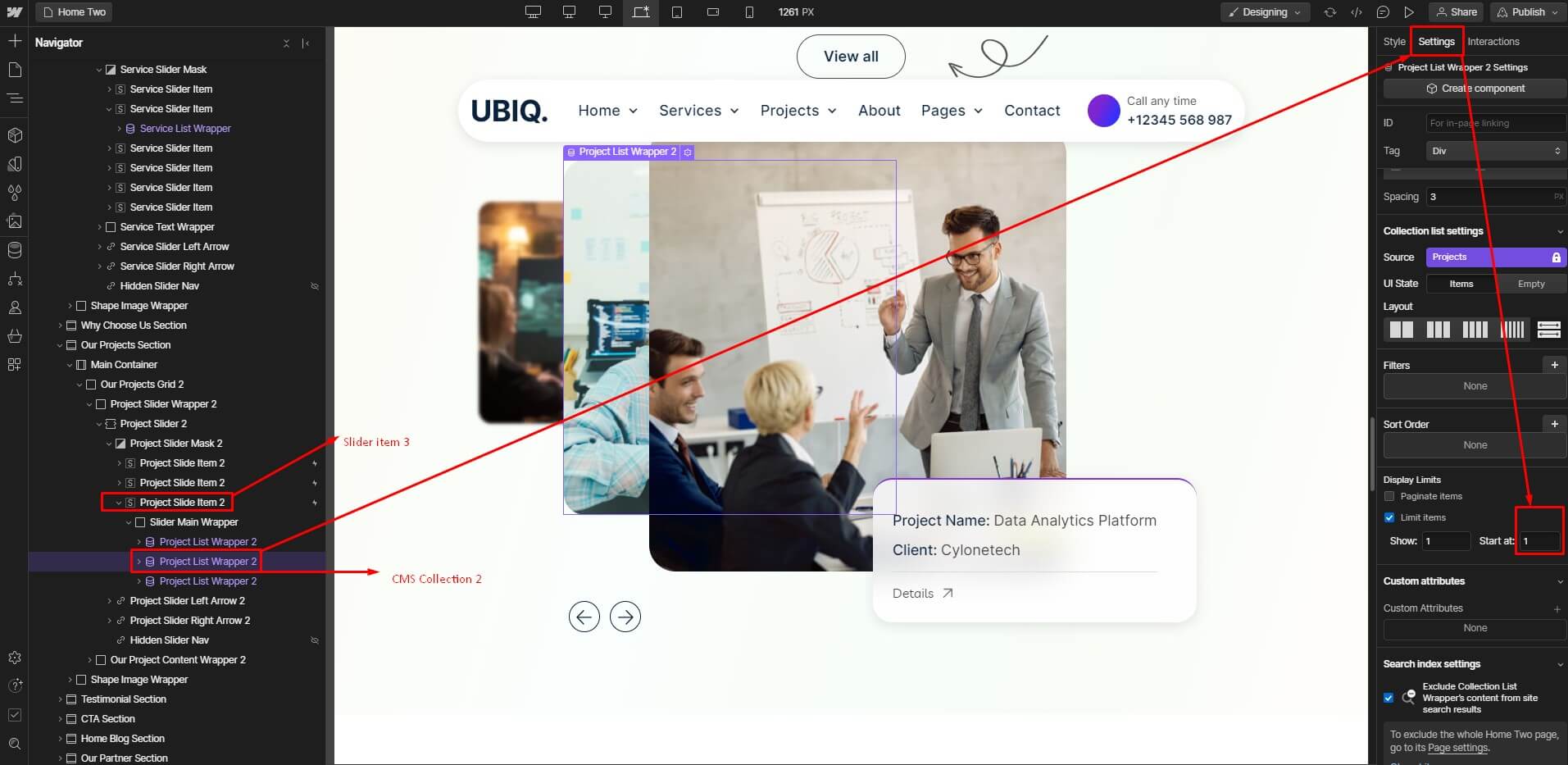Open the Navigator panel icon
The image size is (1568, 765).
point(14,98)
